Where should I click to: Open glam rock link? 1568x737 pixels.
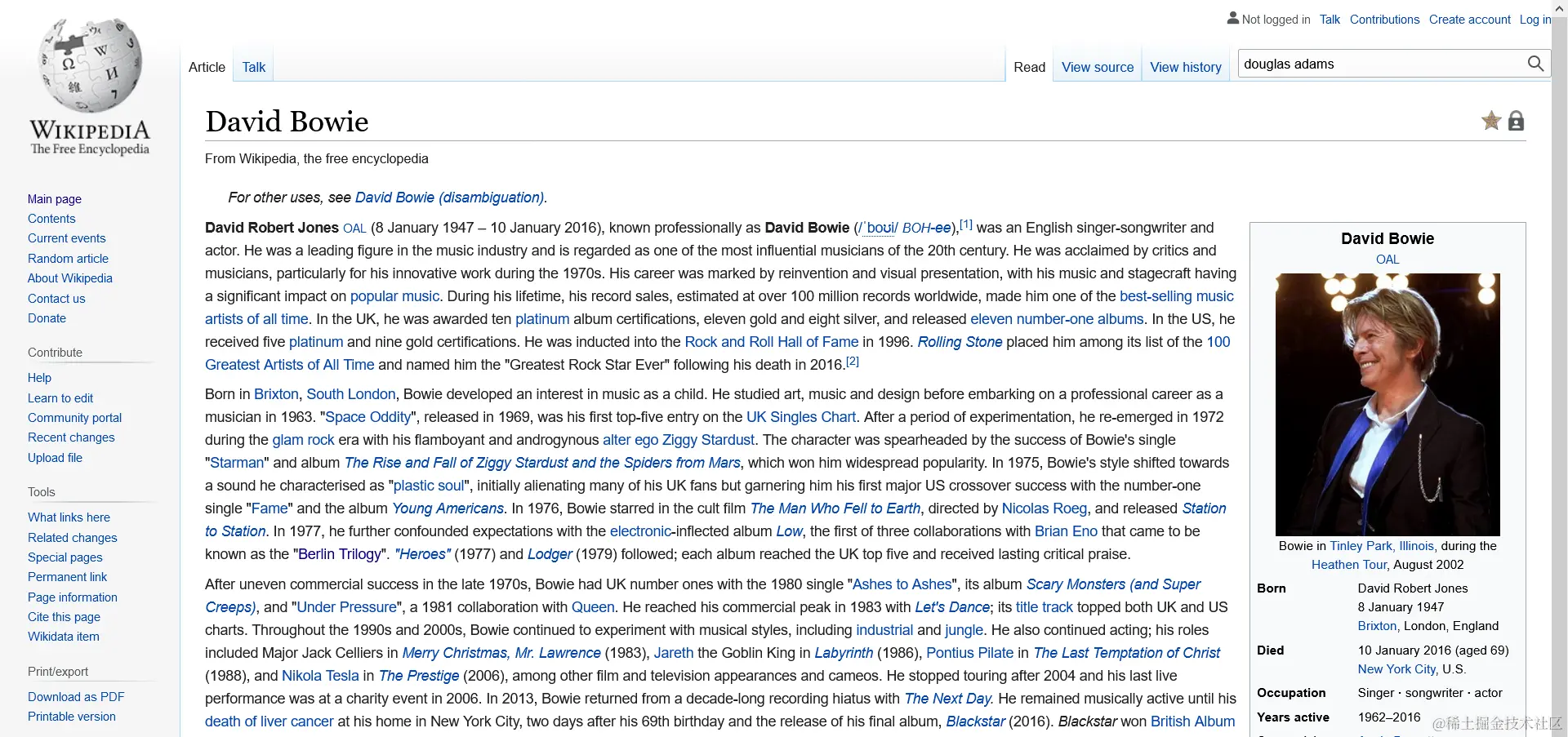pyautogui.click(x=304, y=440)
